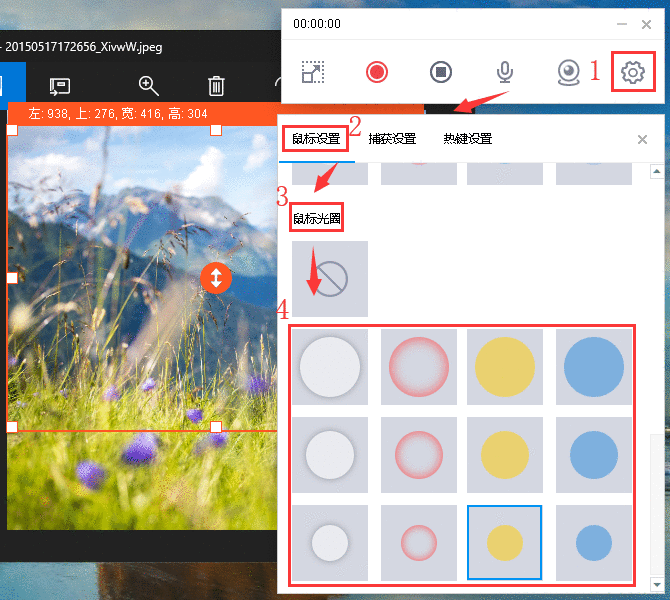670x600 pixels.
Task: Select the medium yellow cursor halo
Action: [x=505, y=455]
